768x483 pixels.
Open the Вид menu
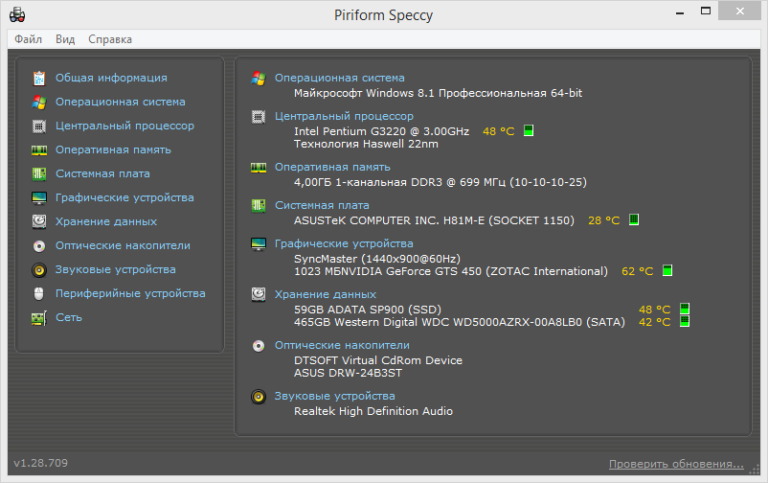point(65,39)
